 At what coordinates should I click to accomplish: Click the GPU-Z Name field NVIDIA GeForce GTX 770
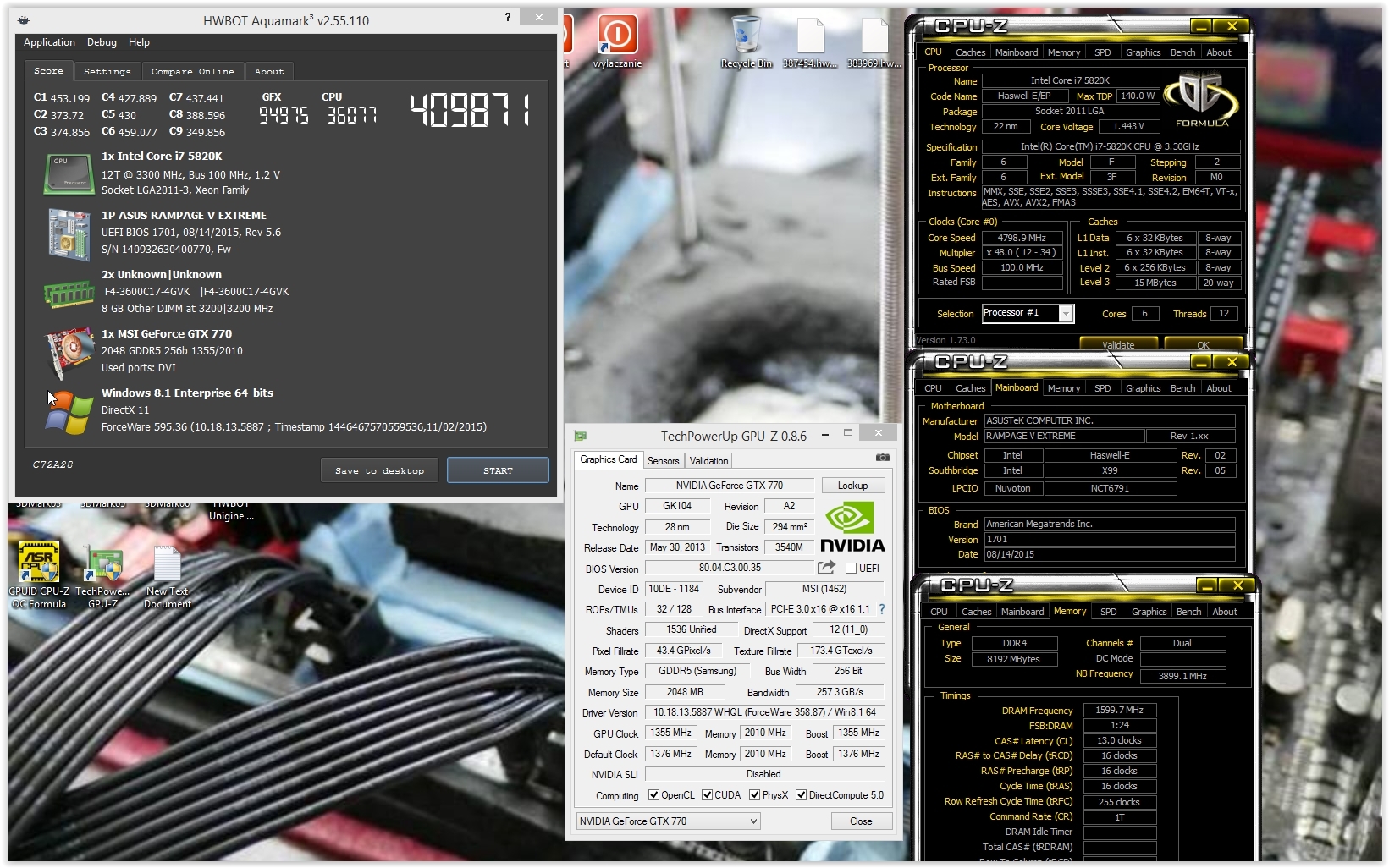729,486
